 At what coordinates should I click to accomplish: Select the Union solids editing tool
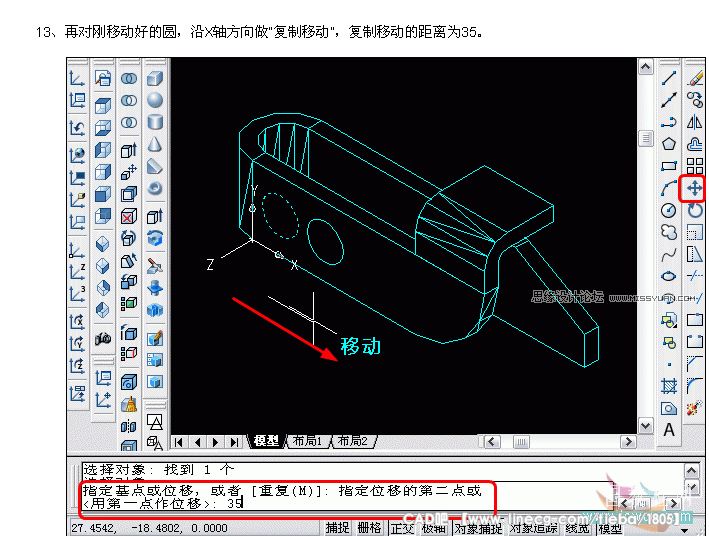129,78
